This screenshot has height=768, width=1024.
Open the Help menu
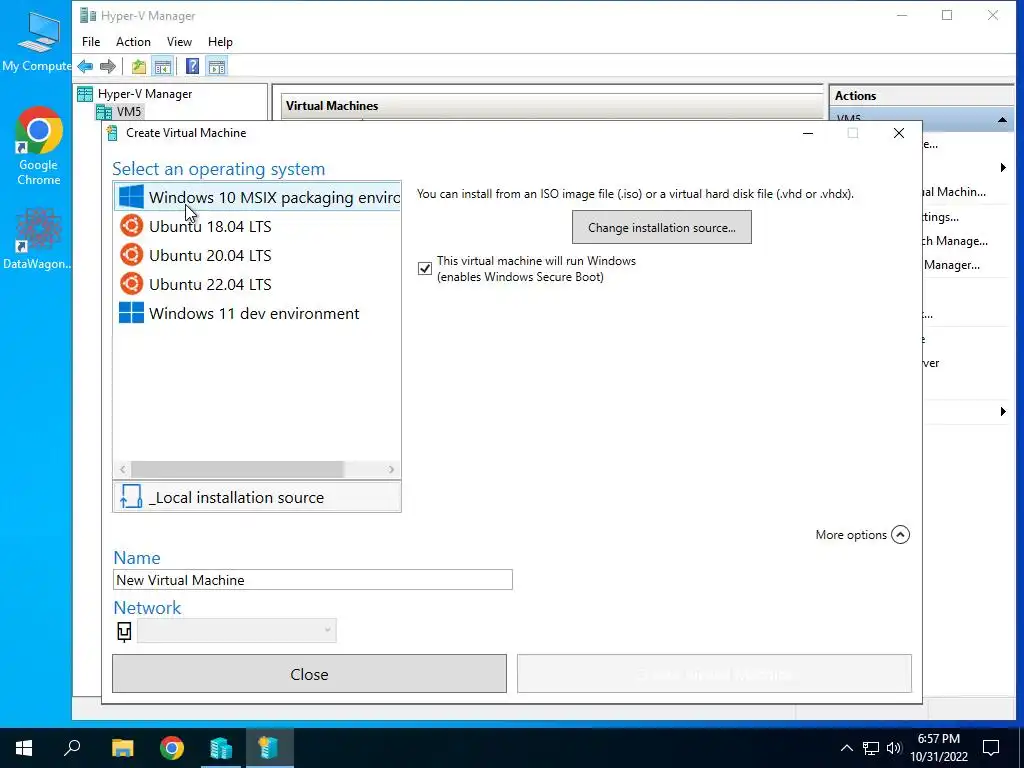pyautogui.click(x=220, y=42)
